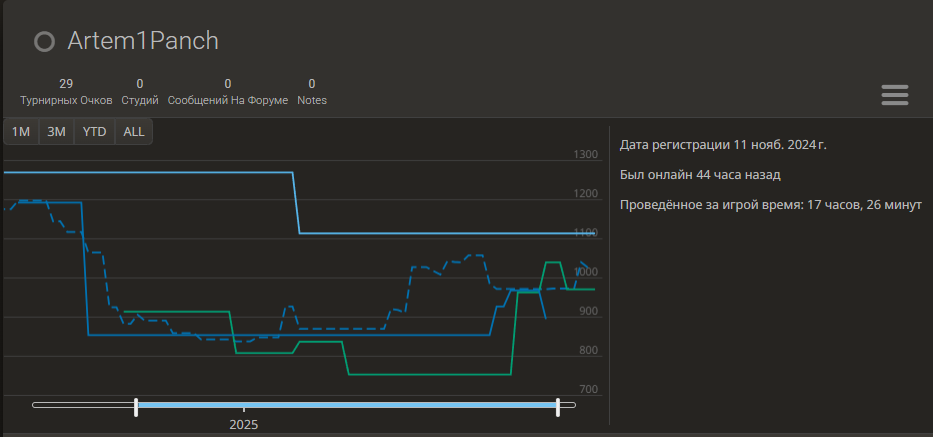The width and height of the screenshot is (933, 437).
Task: Click the offline status circle beside Artem1Panch
Action: pos(45,42)
